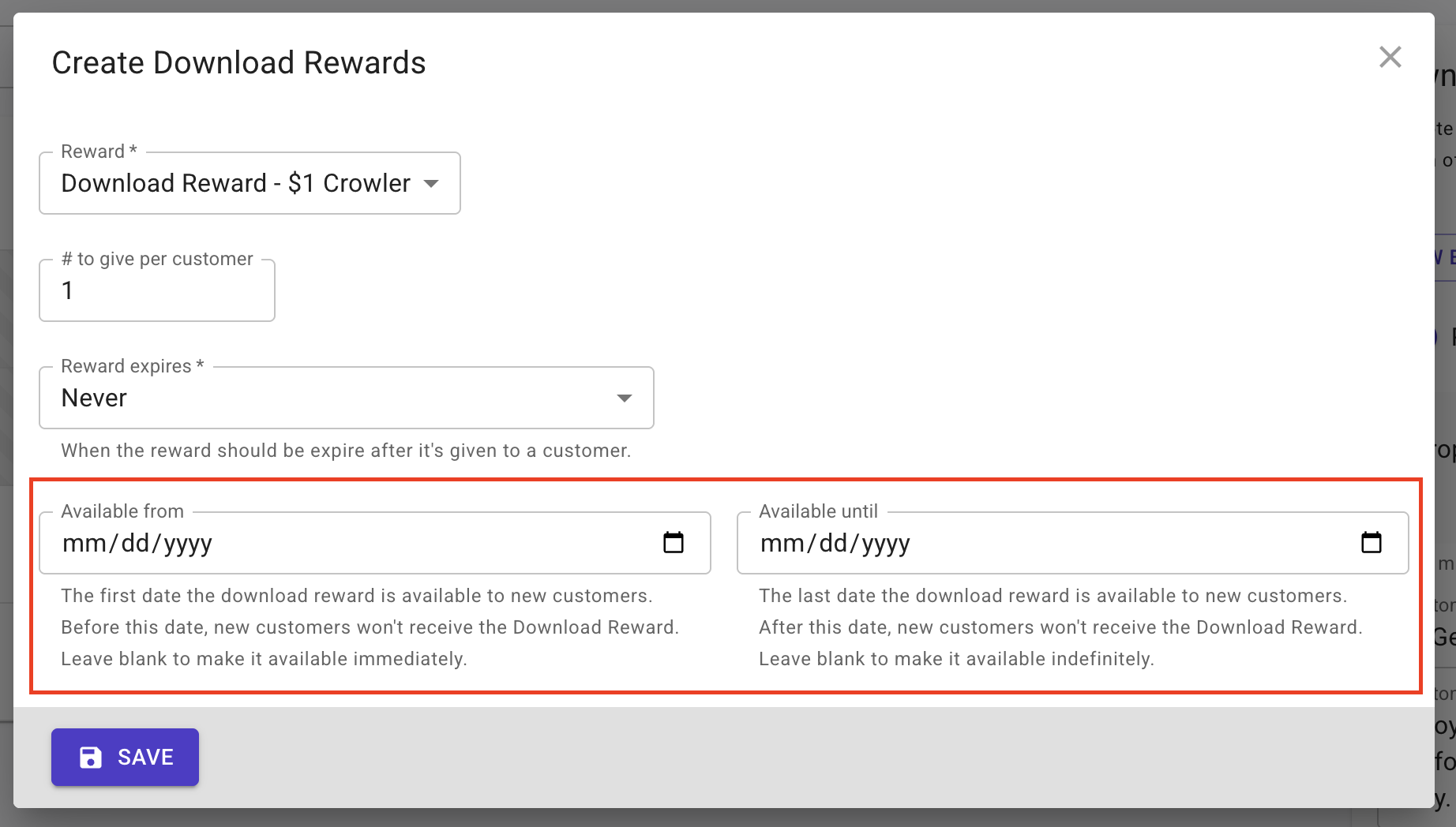This screenshot has width=1456, height=827.
Task: Click the Available from helper description
Action: (370, 627)
